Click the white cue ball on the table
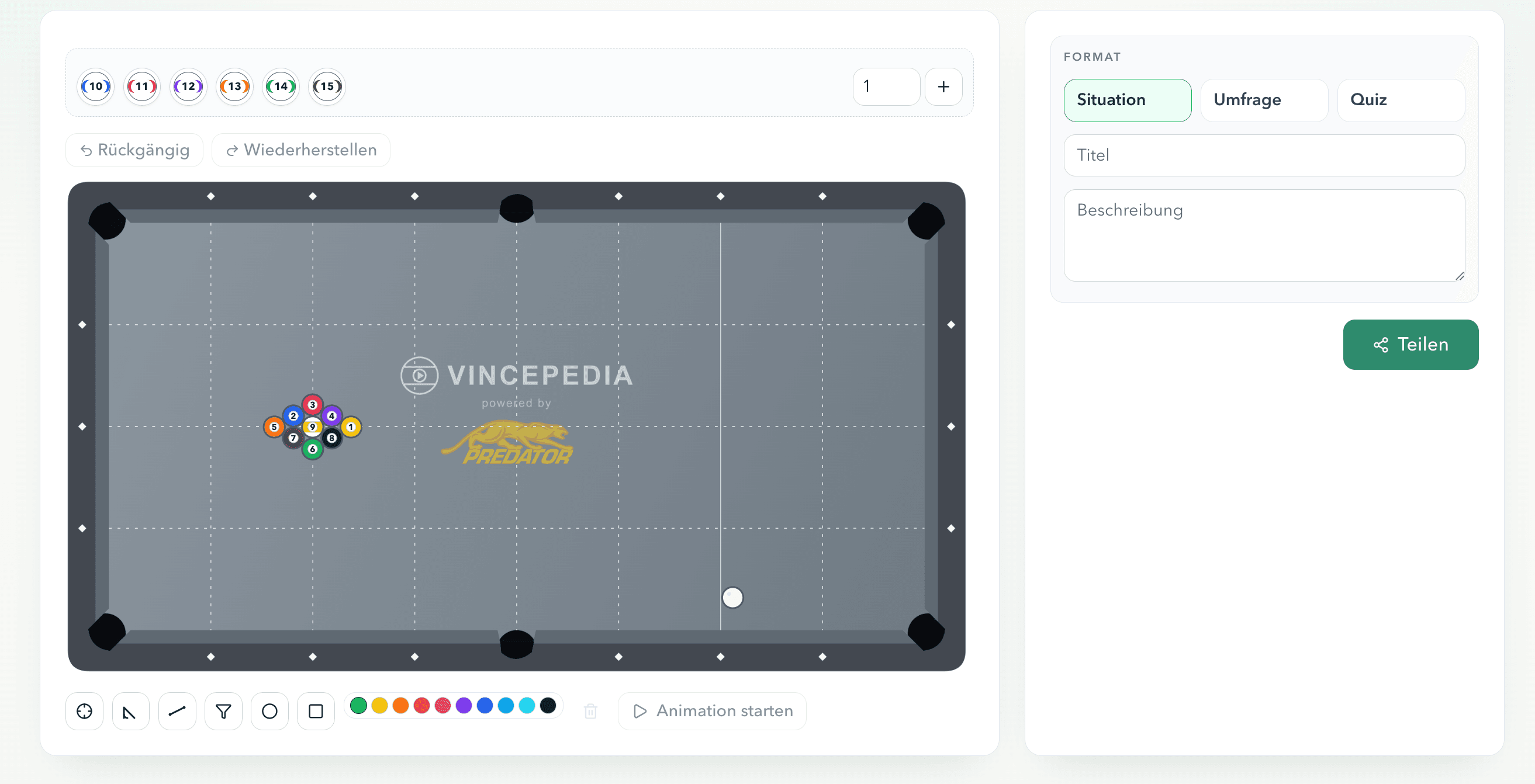The width and height of the screenshot is (1535, 784). pyautogui.click(x=732, y=598)
